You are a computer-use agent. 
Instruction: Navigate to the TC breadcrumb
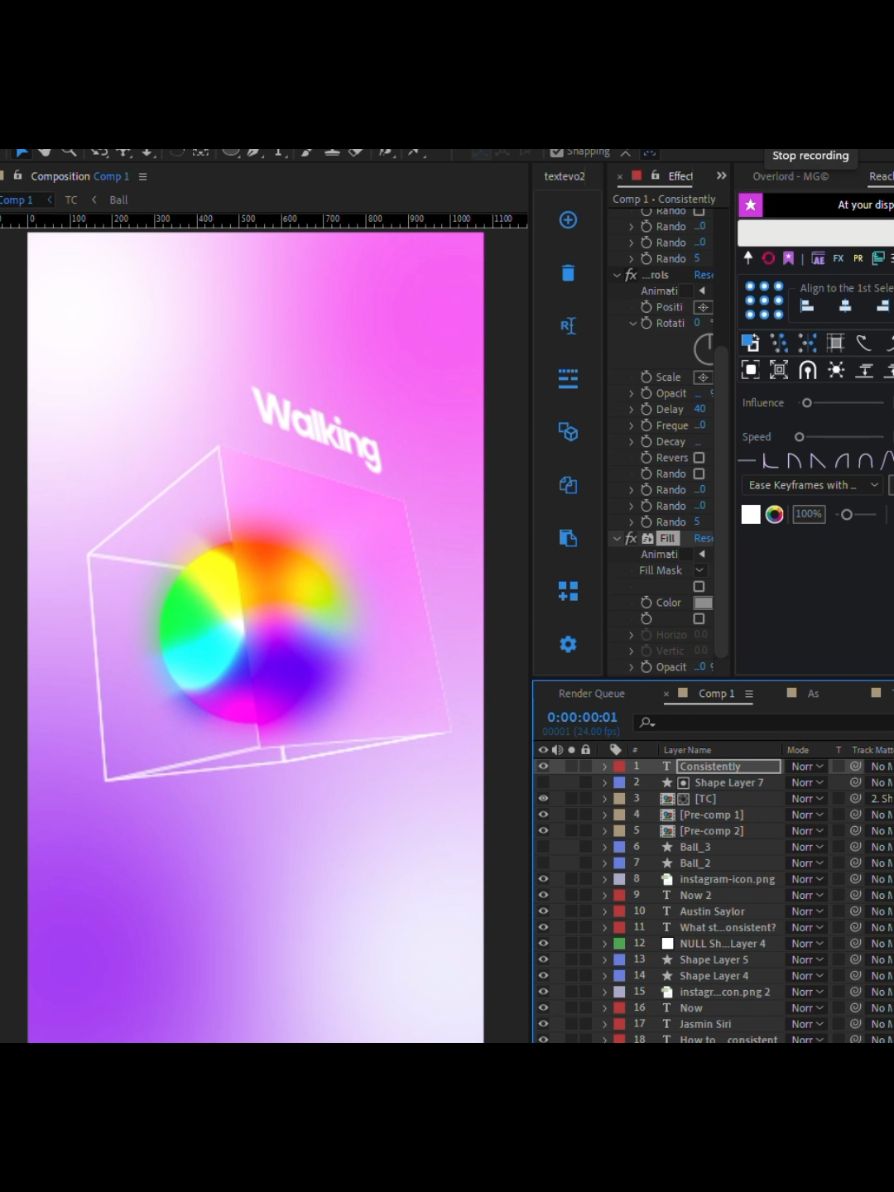click(71, 200)
